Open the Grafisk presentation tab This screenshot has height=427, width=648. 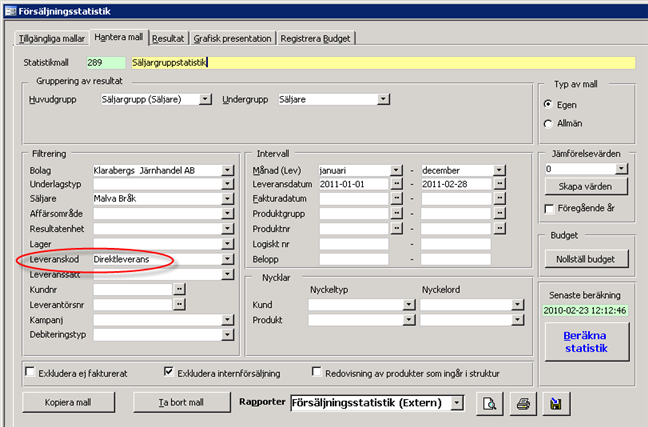(x=233, y=38)
